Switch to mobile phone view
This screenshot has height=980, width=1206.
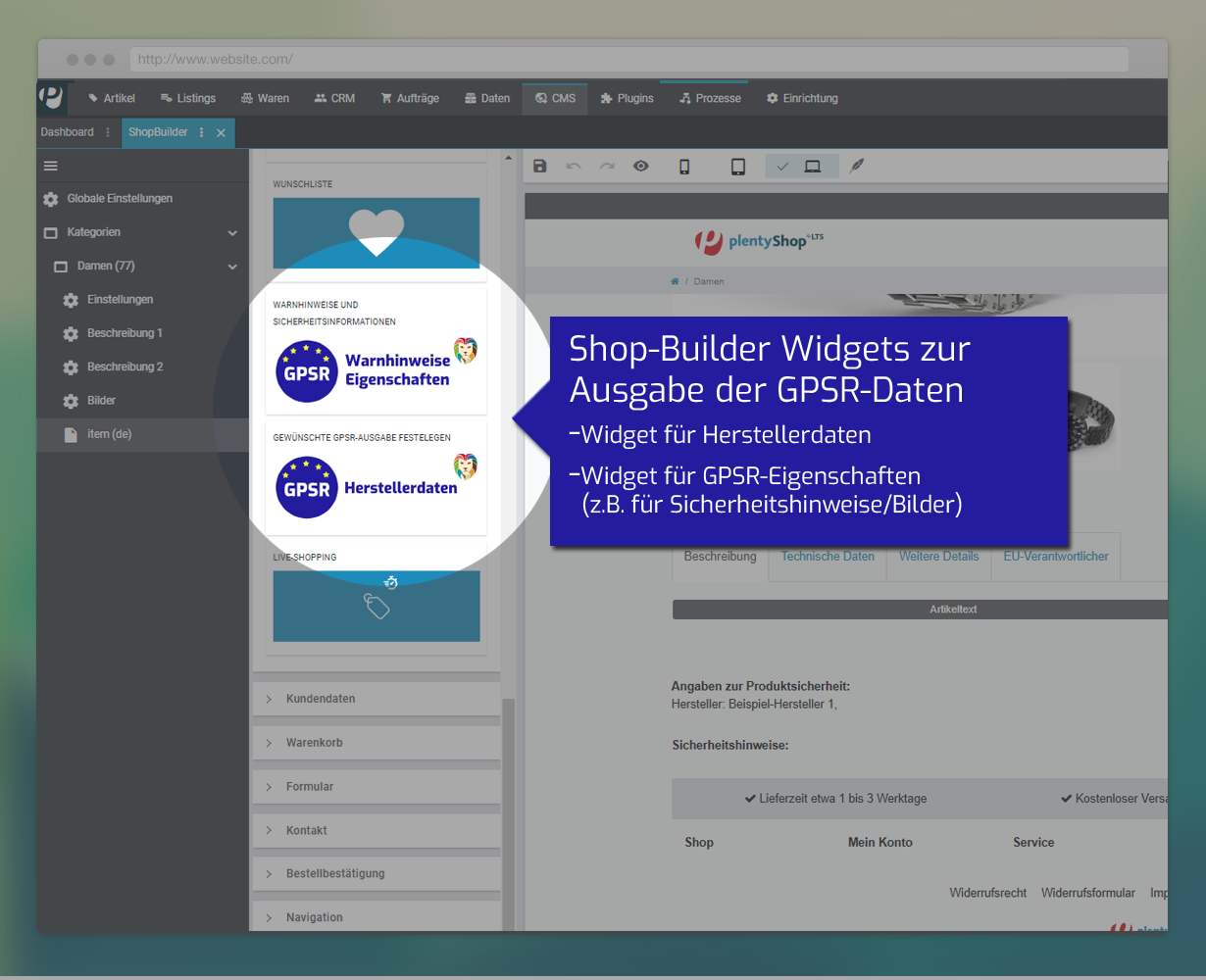coord(684,167)
